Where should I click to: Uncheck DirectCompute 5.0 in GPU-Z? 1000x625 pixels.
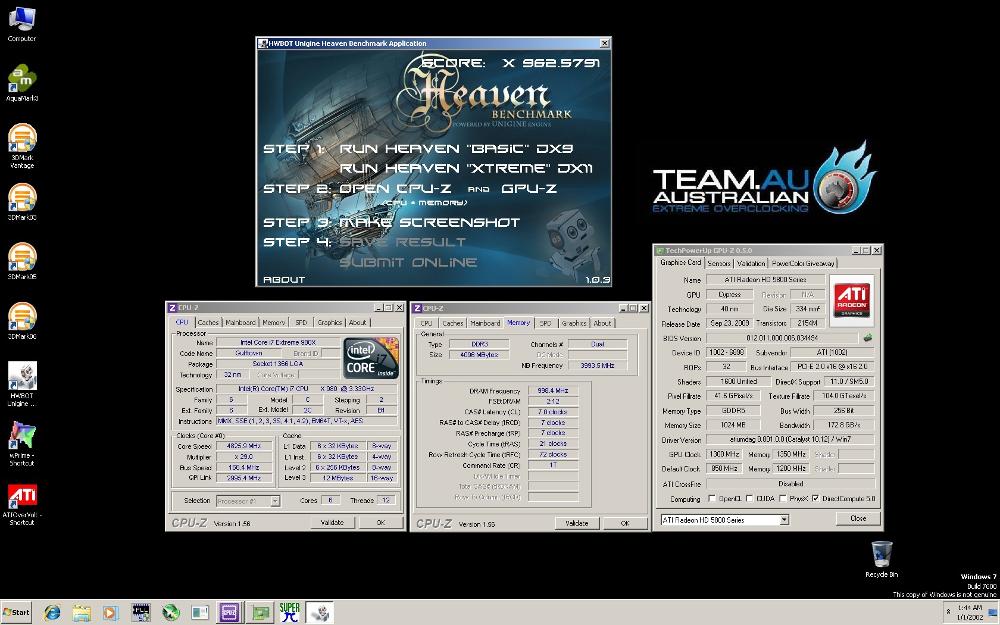(815, 499)
